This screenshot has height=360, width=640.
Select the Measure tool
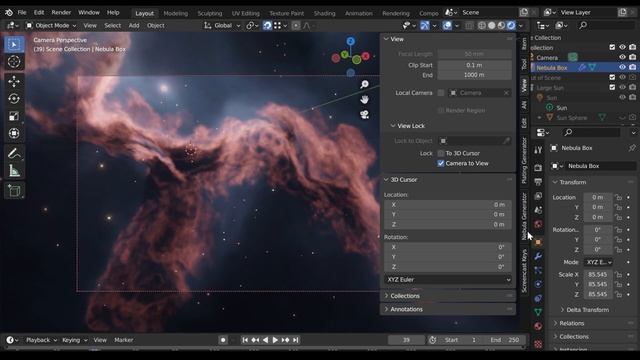[x=14, y=171]
